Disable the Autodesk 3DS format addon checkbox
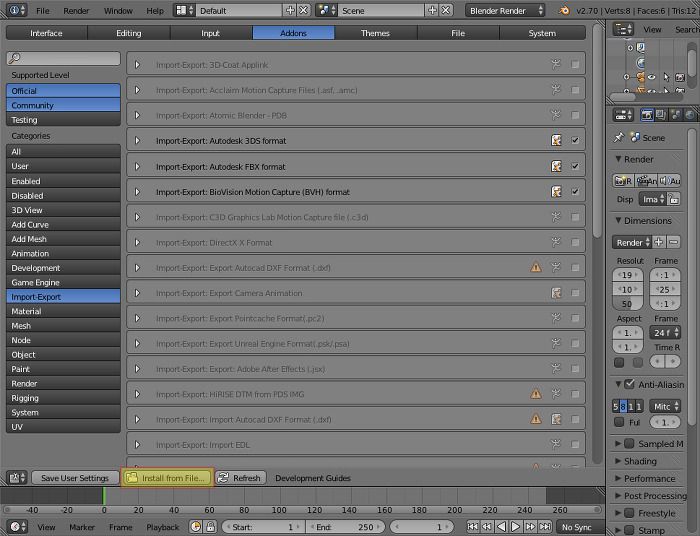 [575, 140]
